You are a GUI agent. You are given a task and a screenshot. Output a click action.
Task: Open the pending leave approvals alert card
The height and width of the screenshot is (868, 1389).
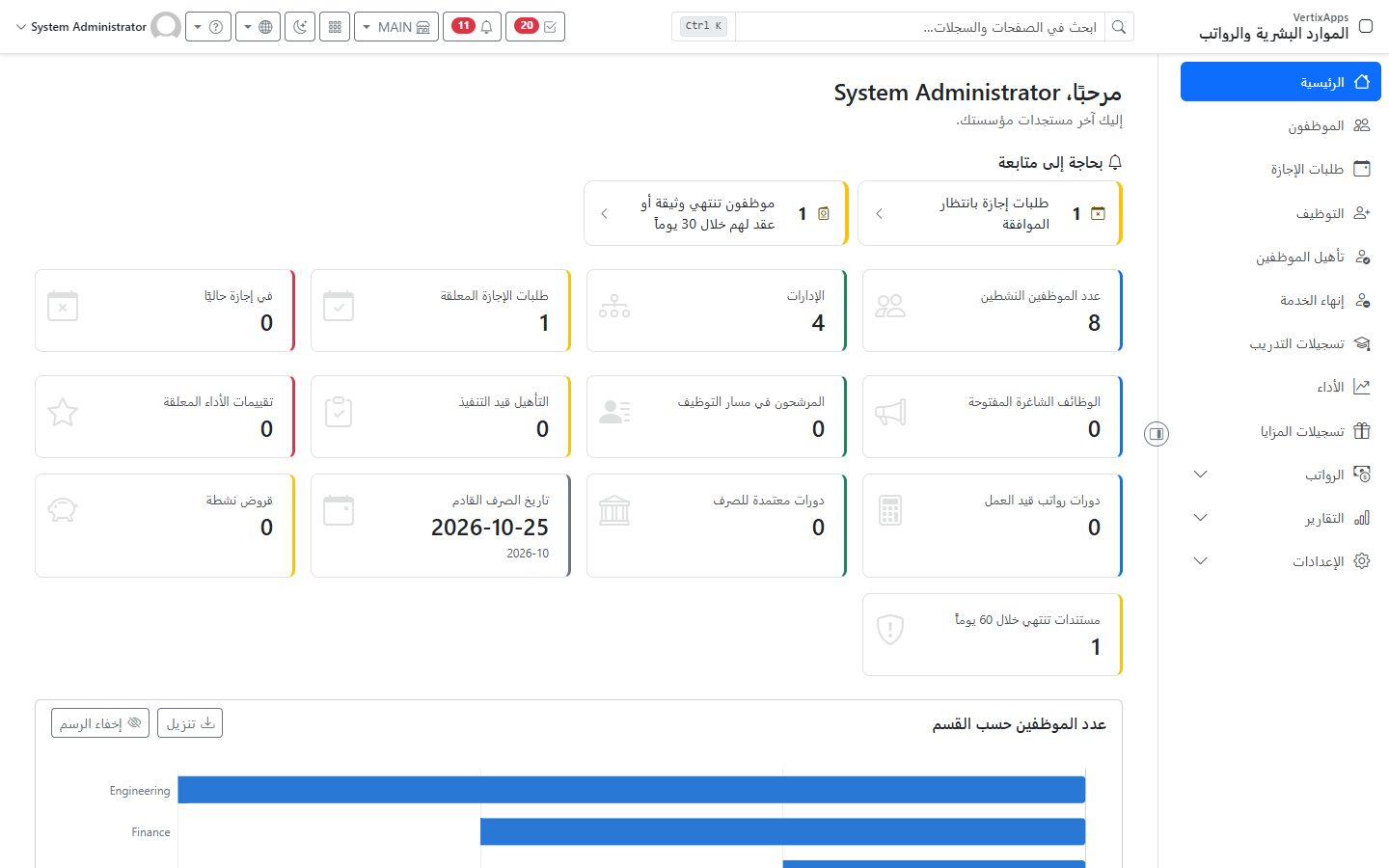tap(991, 213)
